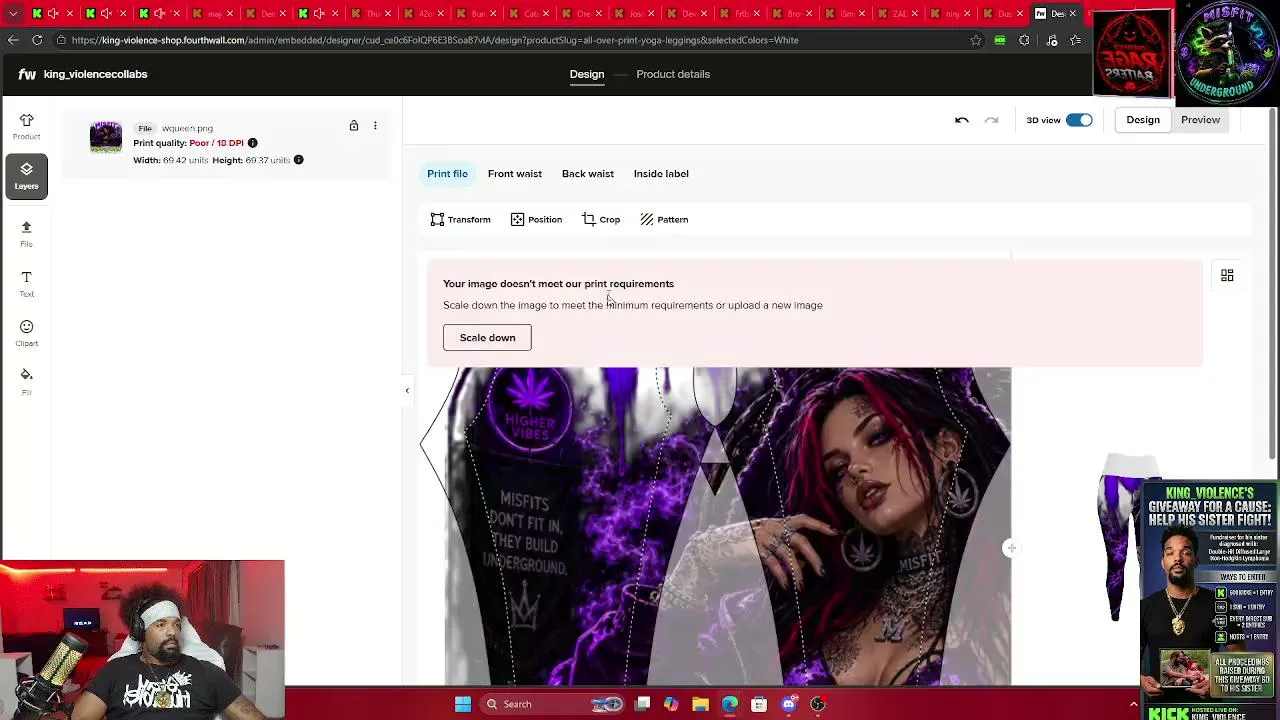Click the taskbar Search box
The width and height of the screenshot is (1280, 720).
(x=551, y=704)
